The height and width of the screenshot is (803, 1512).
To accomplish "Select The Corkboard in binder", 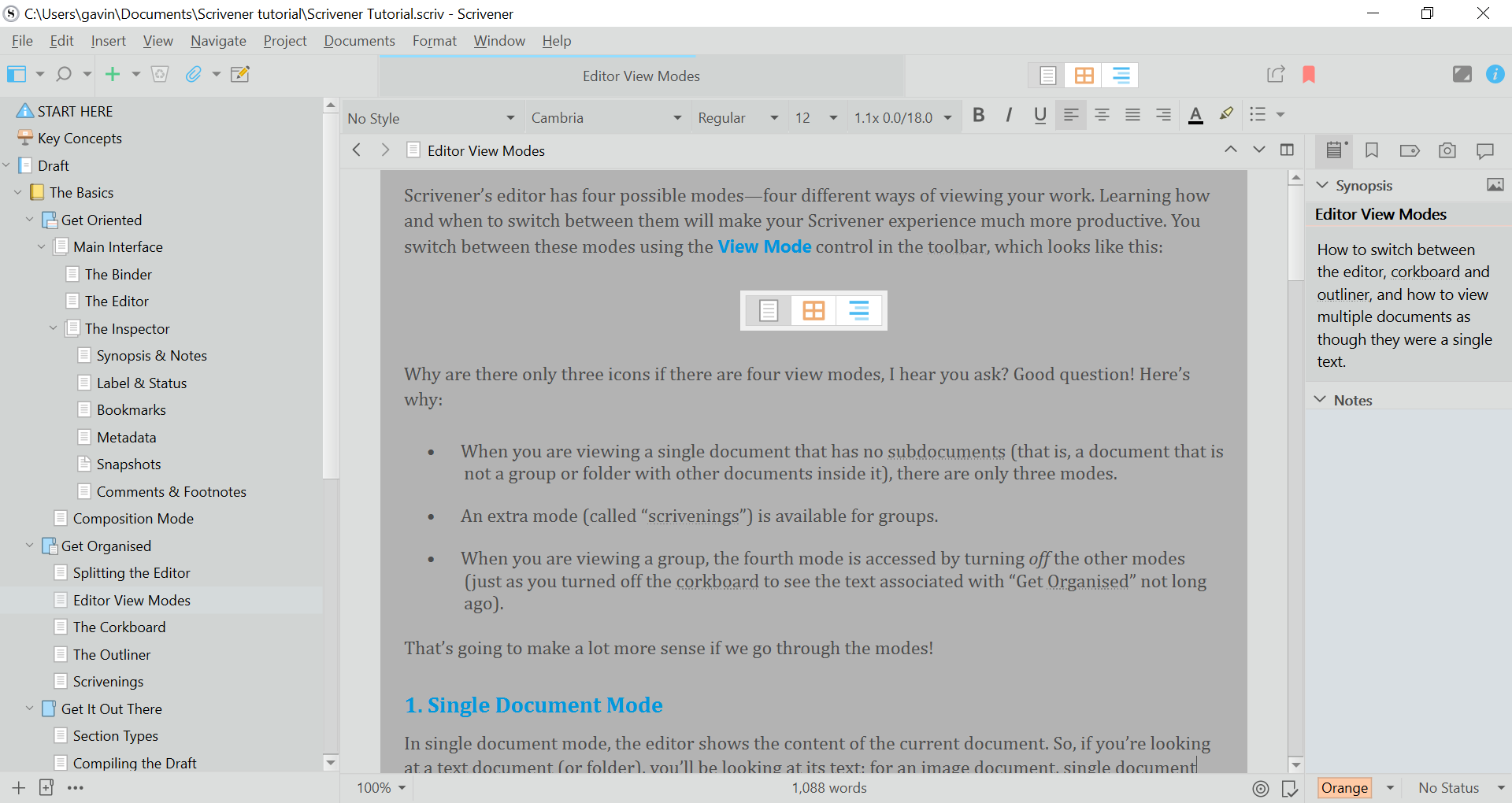I will click(119, 627).
